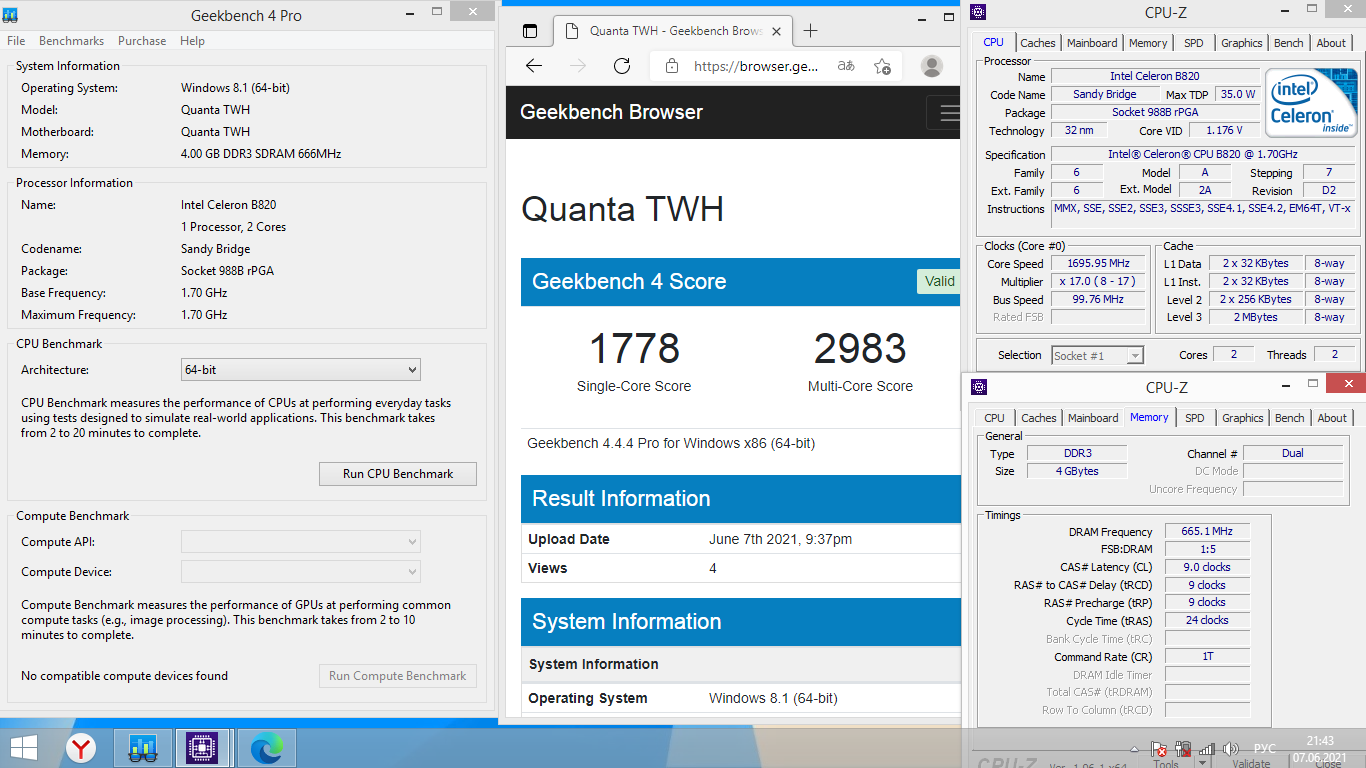Image resolution: width=1366 pixels, height=768 pixels.
Task: Click the browser Back arrow
Action: 533,66
